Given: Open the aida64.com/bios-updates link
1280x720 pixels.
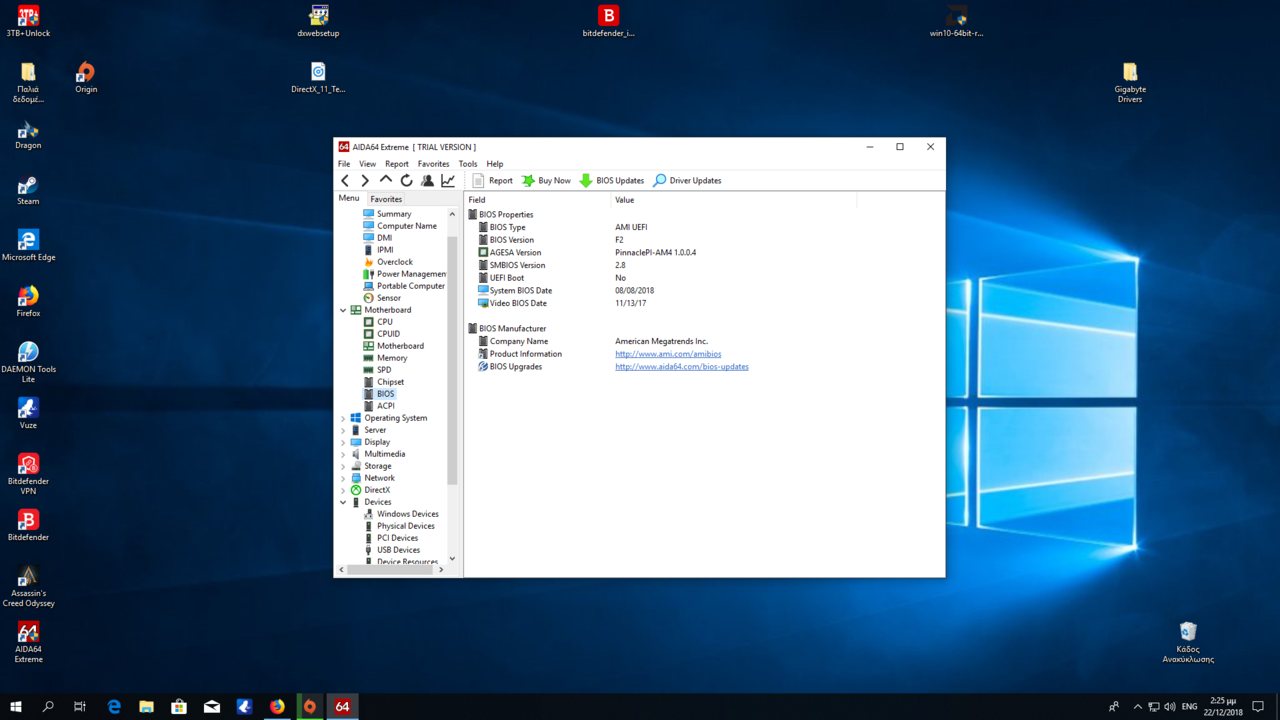Looking at the screenshot, I should tap(682, 367).
